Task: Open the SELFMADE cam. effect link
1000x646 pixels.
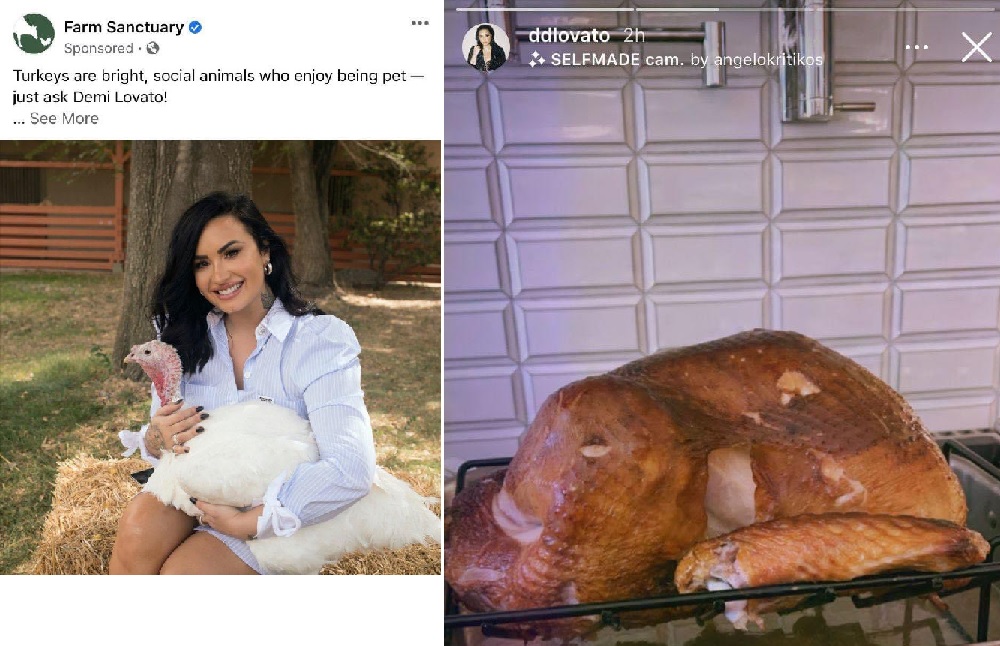Action: point(617,59)
